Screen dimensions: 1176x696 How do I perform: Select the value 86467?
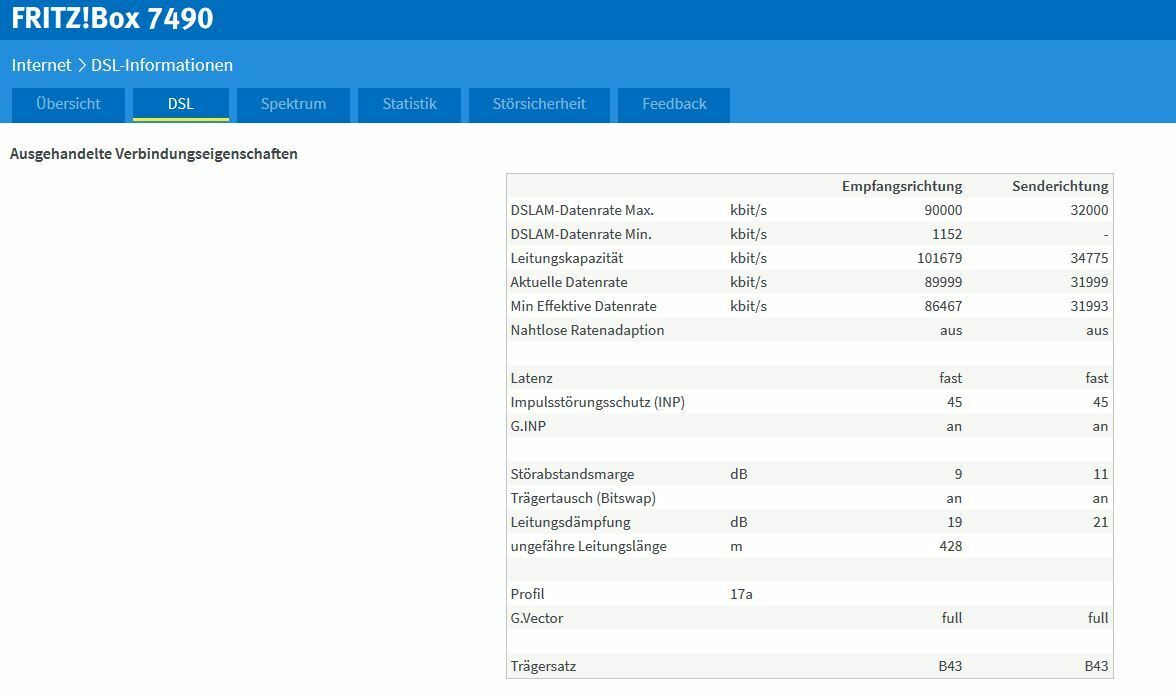click(943, 306)
